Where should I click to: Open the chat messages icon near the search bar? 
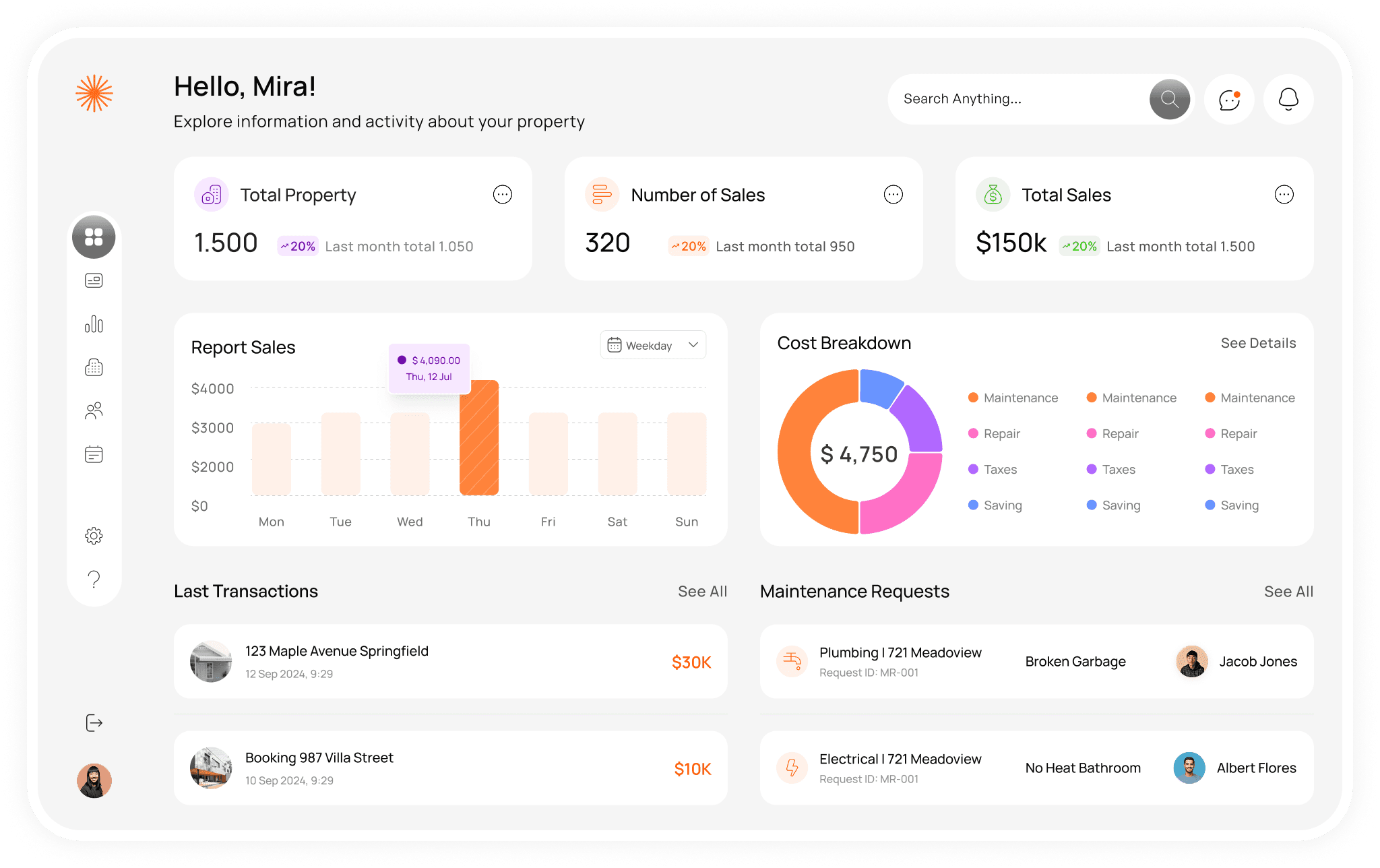(1228, 99)
